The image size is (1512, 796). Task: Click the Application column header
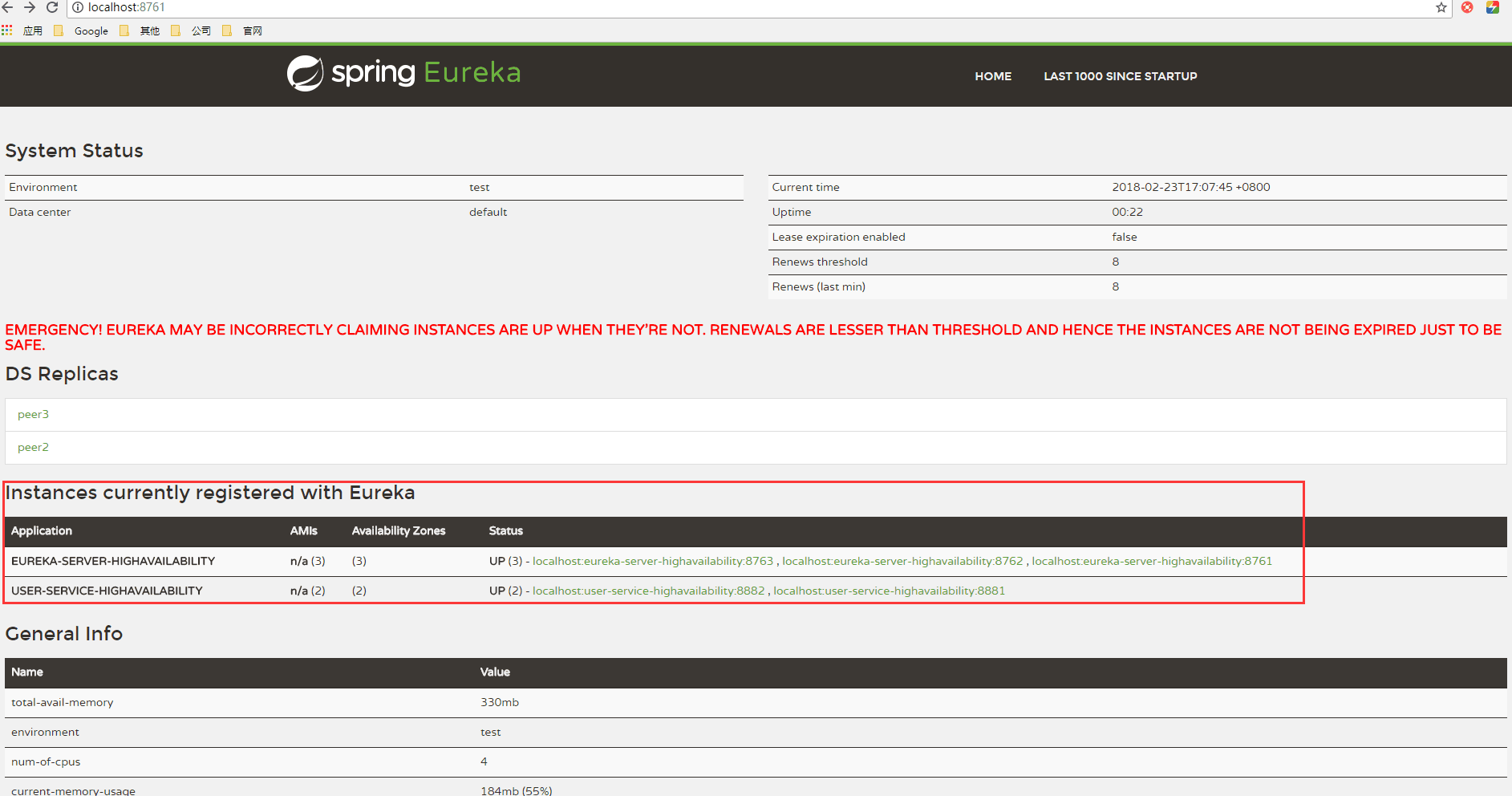(42, 530)
